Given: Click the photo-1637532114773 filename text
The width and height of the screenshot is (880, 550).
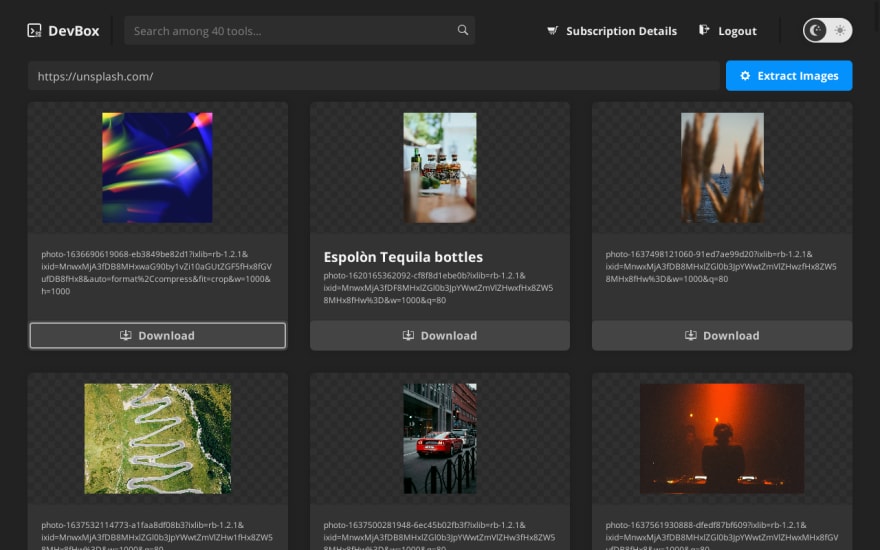Looking at the screenshot, I should 157,535.
